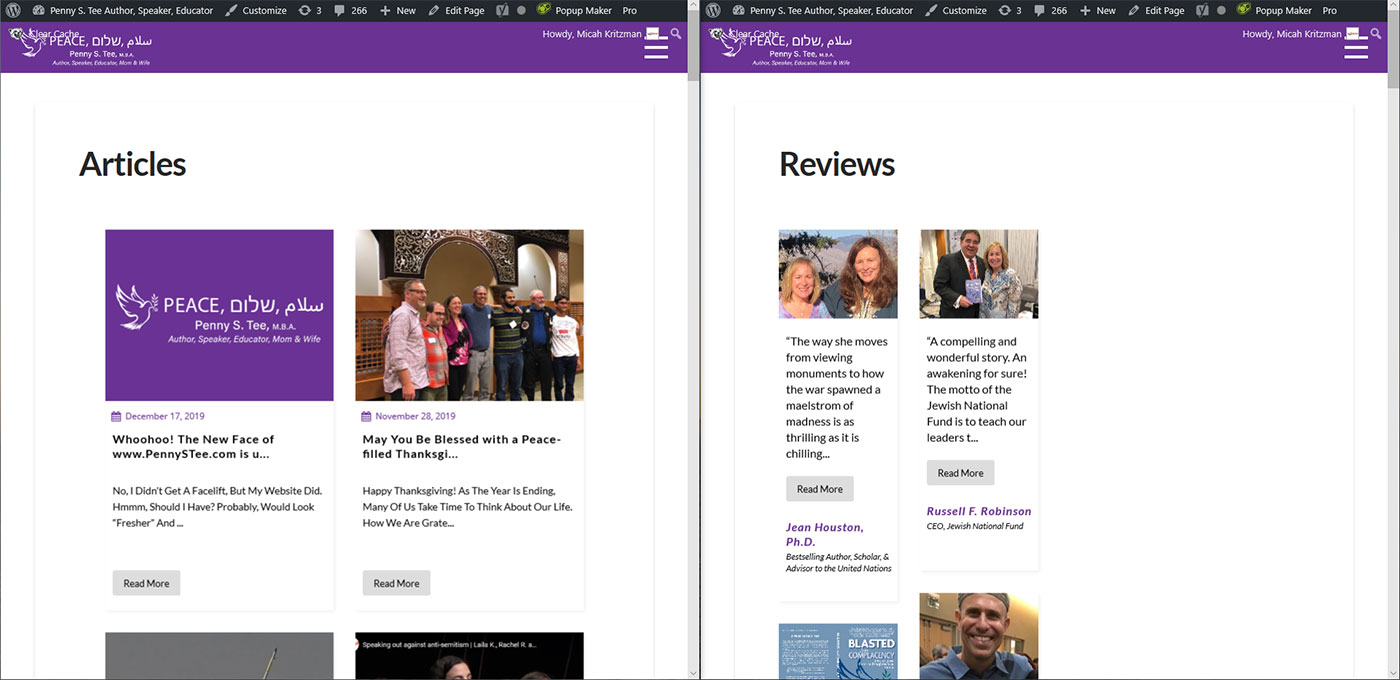Open hamburger menu in Articles window
The image size is (1400, 680).
(656, 48)
